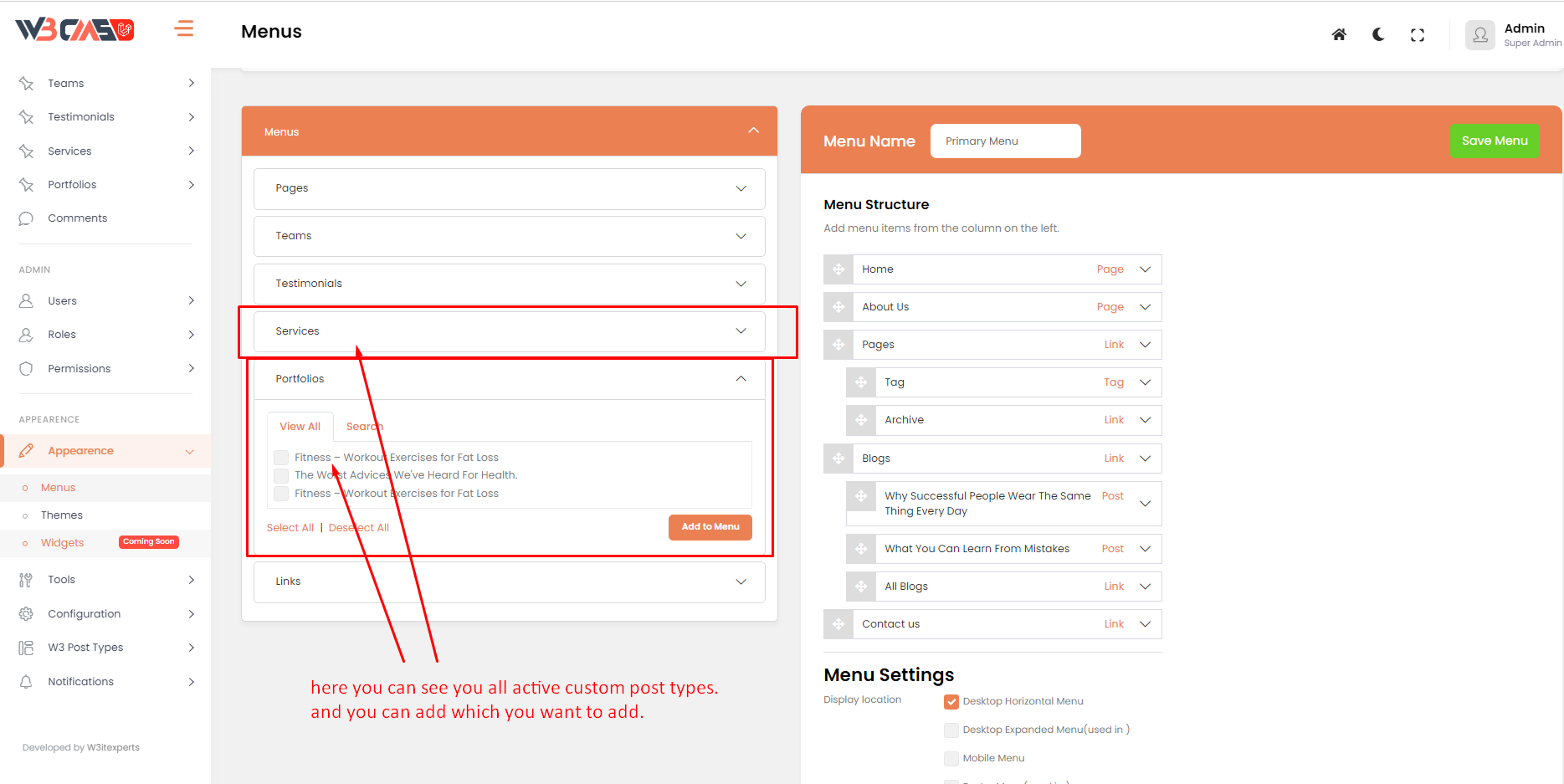Screen dimensions: 1564x784
Task: Click the Notifications bell icon in sidebar
Action: pyautogui.click(x=26, y=682)
